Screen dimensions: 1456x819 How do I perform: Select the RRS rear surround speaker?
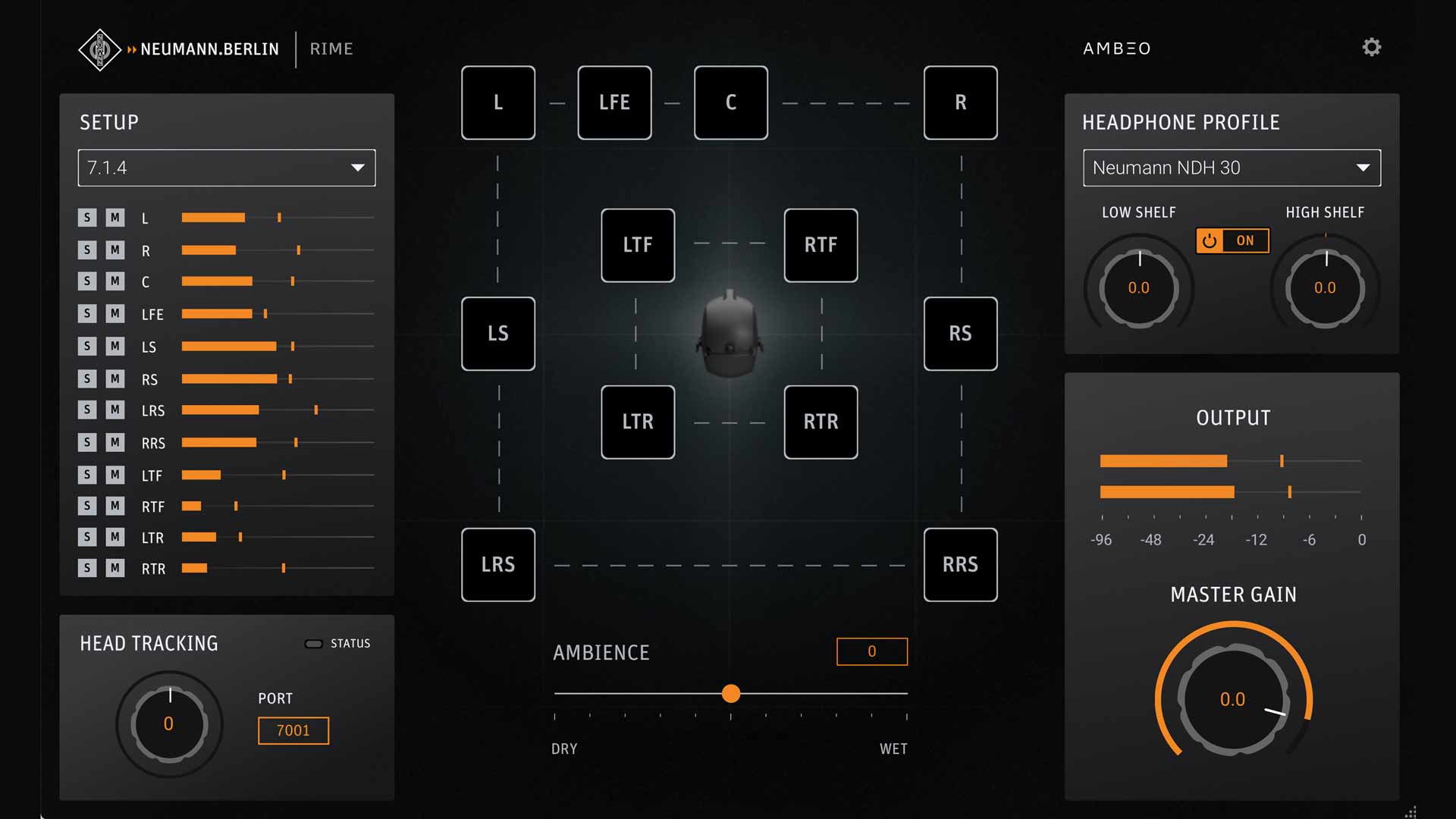click(960, 564)
